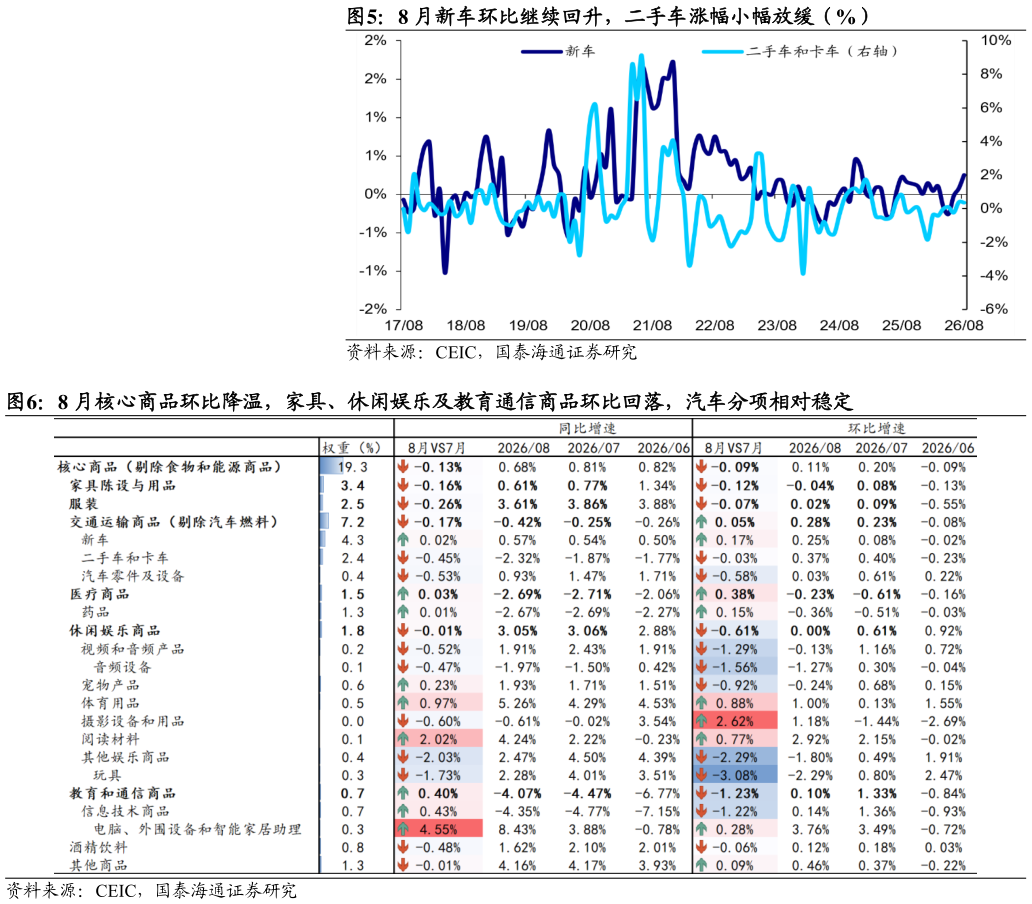Select the 摄影设备和用品 row label
Viewport: 1032px width, 904px height.
(x=133, y=721)
